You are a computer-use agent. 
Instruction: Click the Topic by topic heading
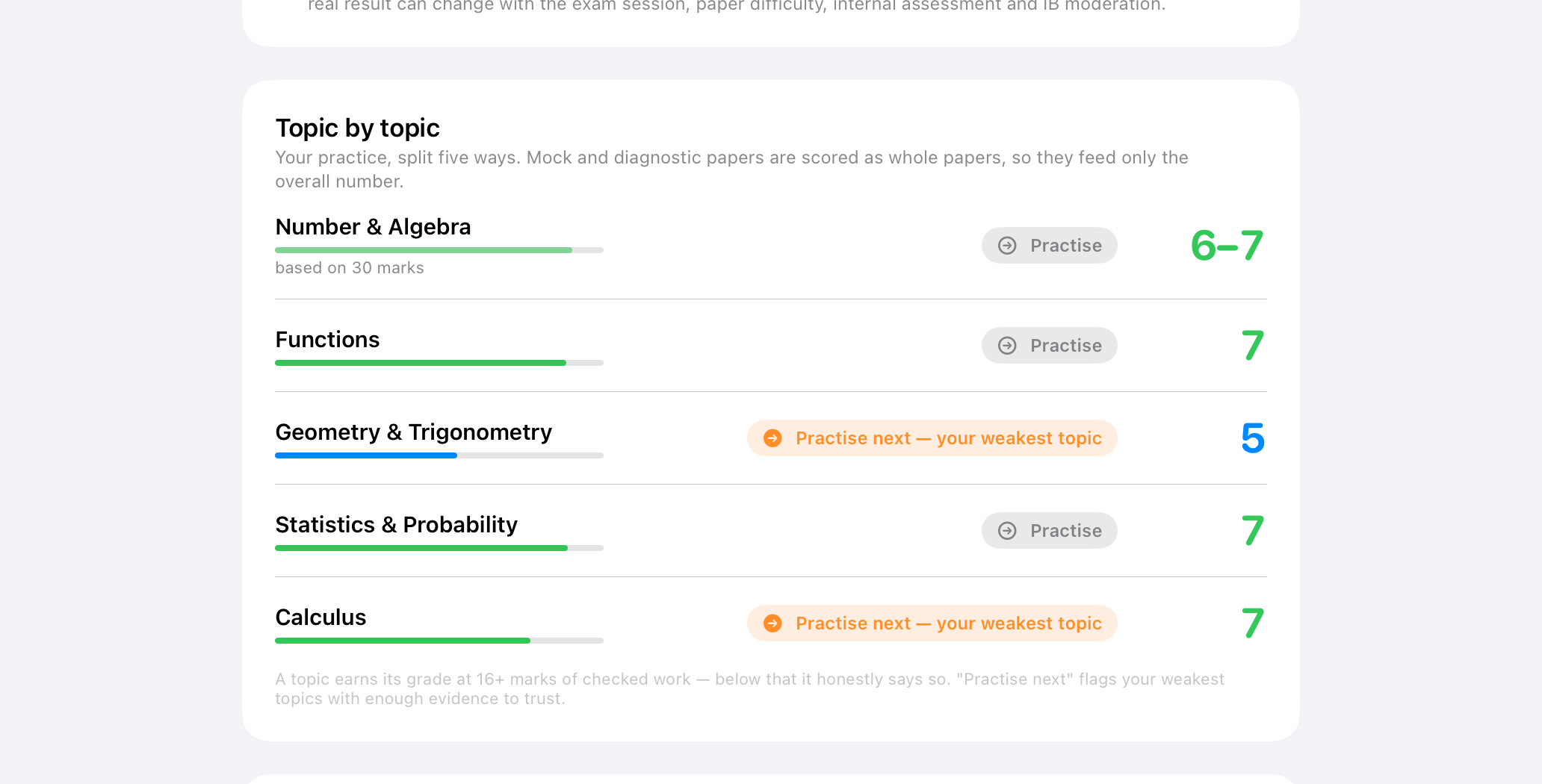click(x=357, y=128)
